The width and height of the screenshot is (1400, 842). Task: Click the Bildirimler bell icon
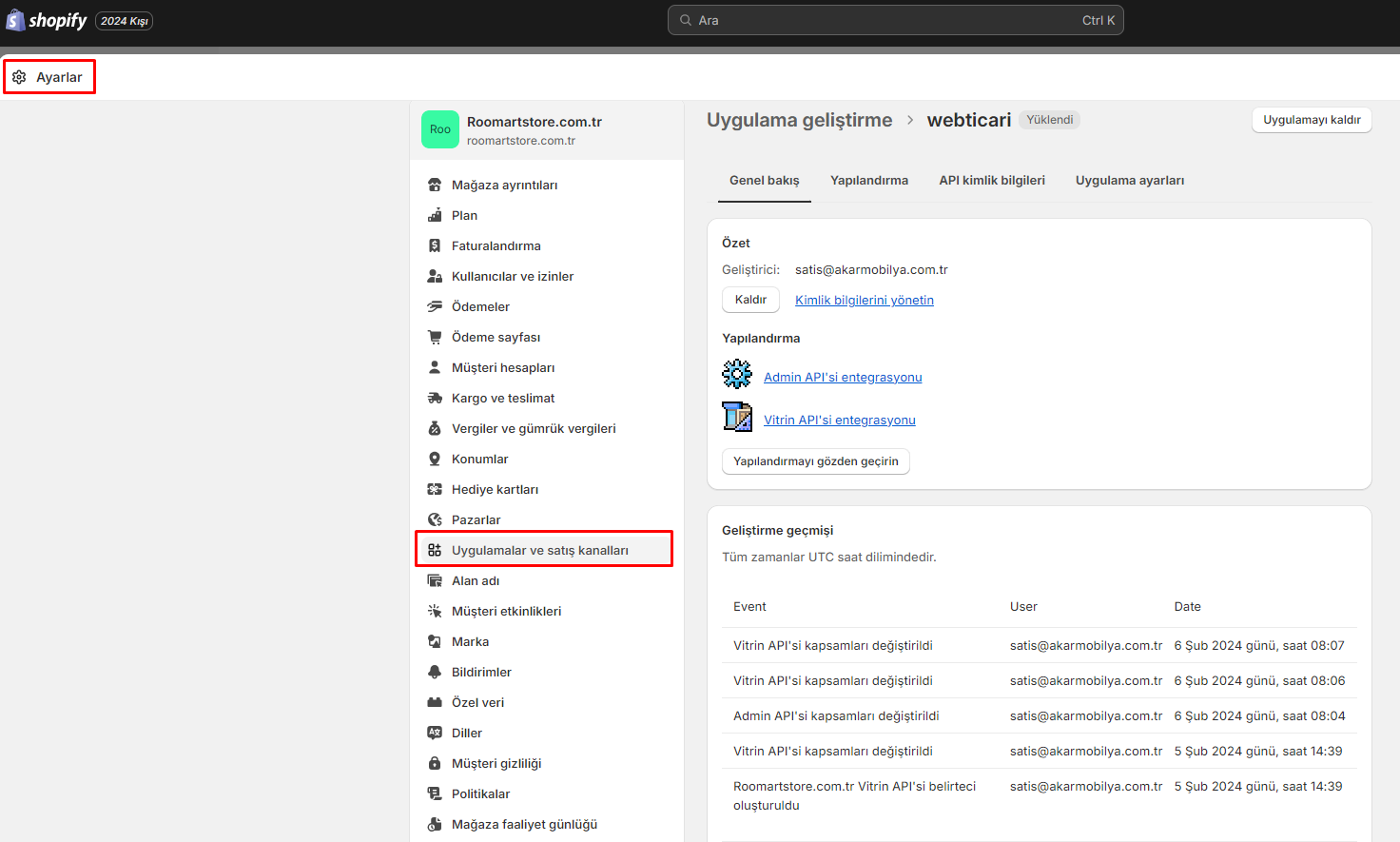click(435, 672)
